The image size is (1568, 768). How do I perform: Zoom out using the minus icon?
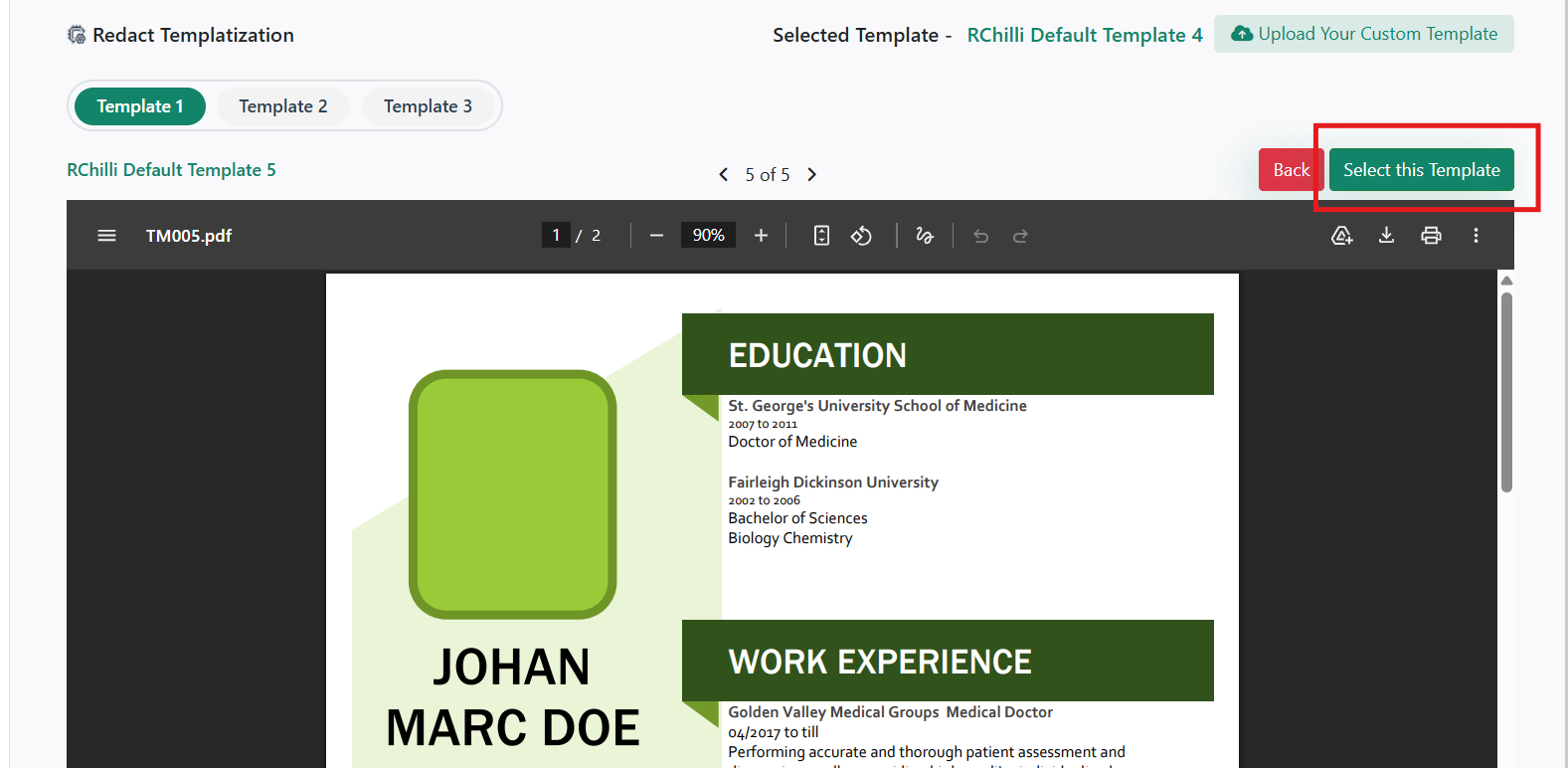click(x=656, y=236)
